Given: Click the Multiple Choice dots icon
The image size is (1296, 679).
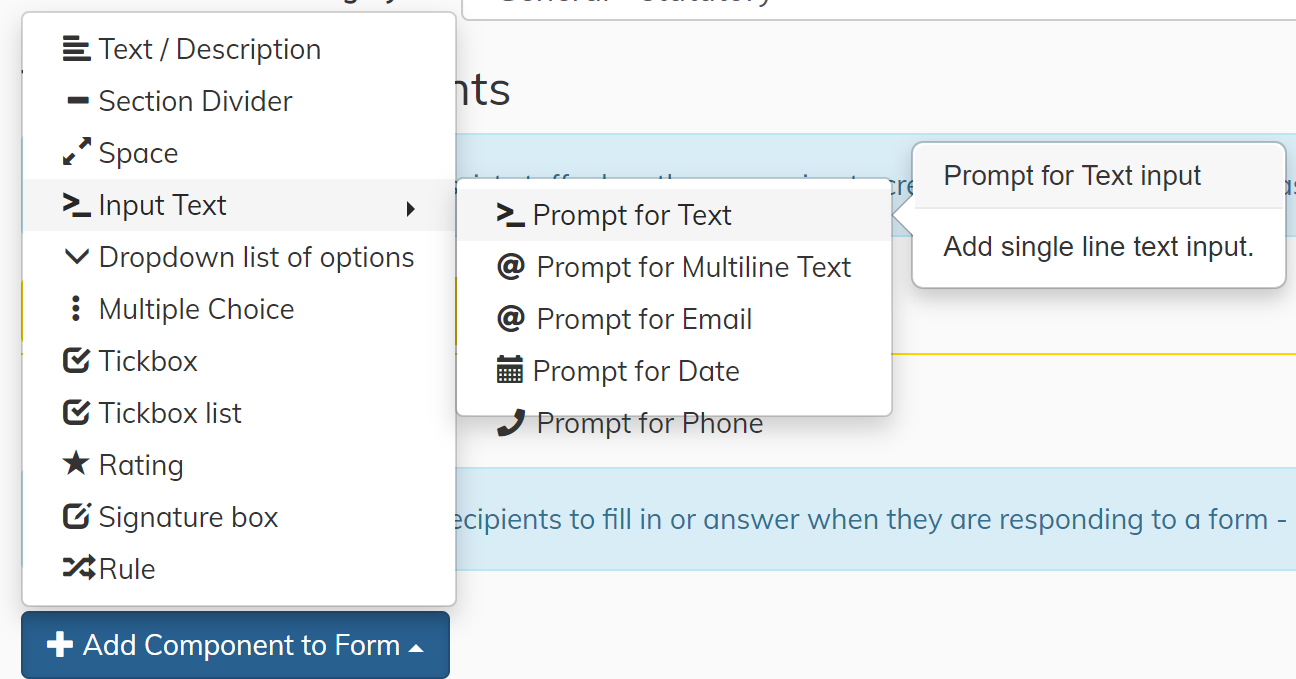Looking at the screenshot, I should pyautogui.click(x=76, y=309).
